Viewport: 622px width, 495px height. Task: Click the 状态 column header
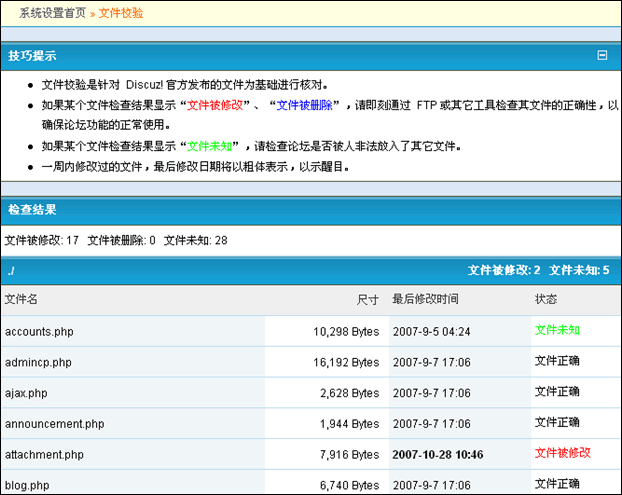coord(545,299)
